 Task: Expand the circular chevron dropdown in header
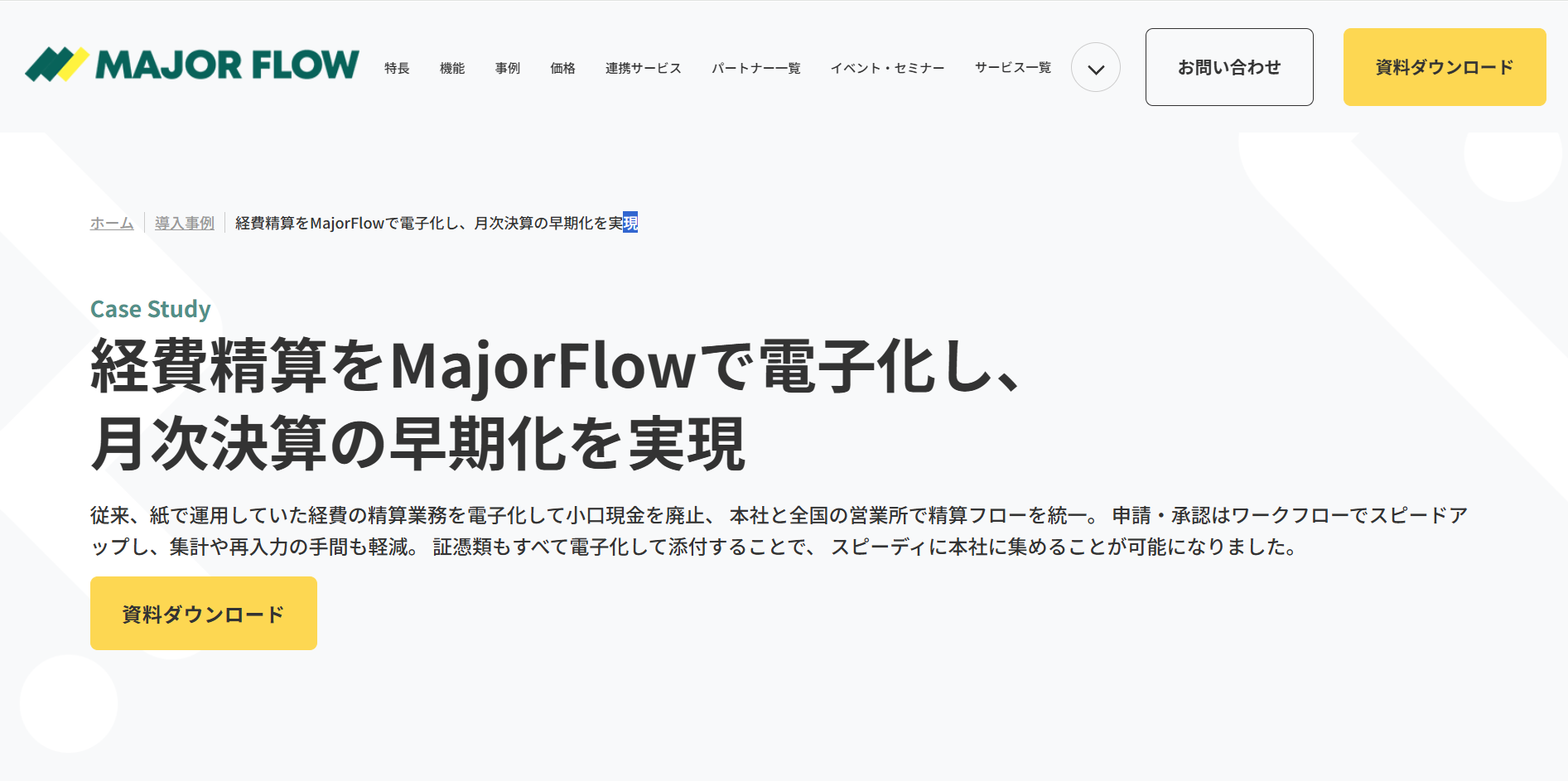(x=1095, y=68)
